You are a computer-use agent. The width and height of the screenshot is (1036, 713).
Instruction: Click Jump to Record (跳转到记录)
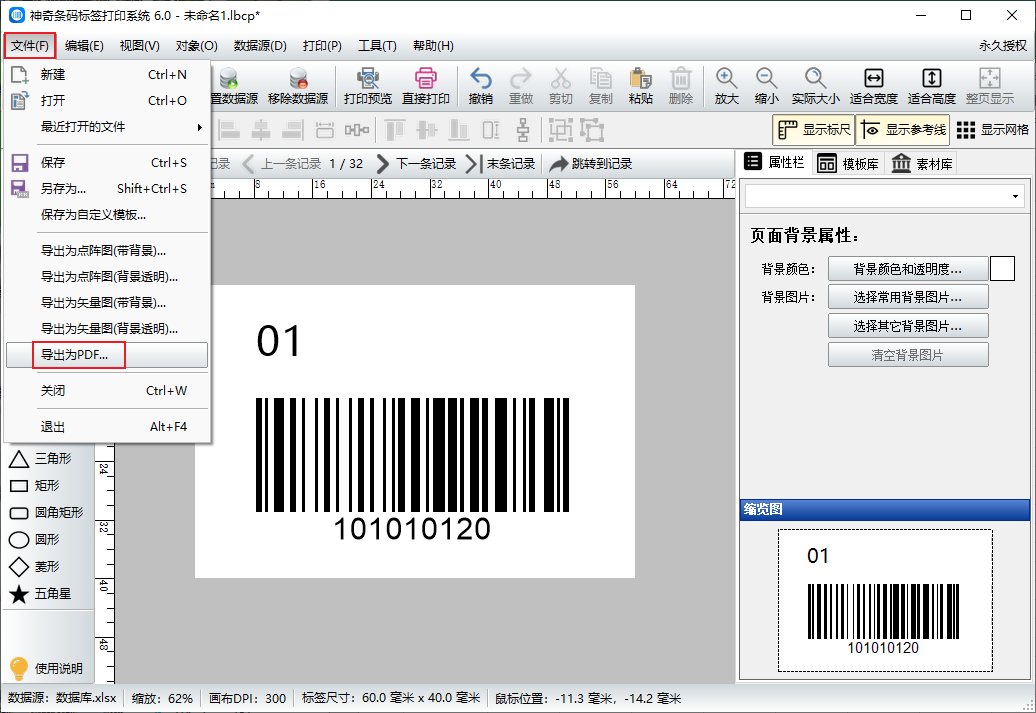(591, 163)
